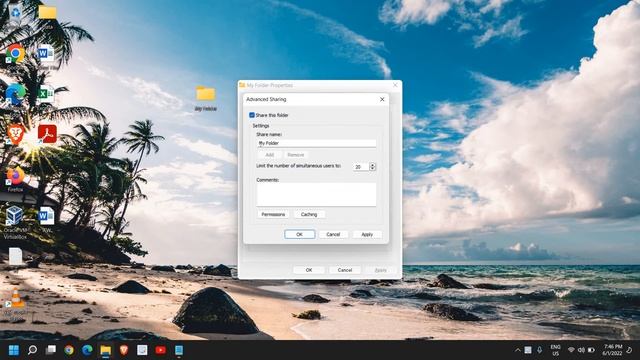The image size is (640, 360).
Task: Open volume control tray icon
Action: click(x=581, y=350)
